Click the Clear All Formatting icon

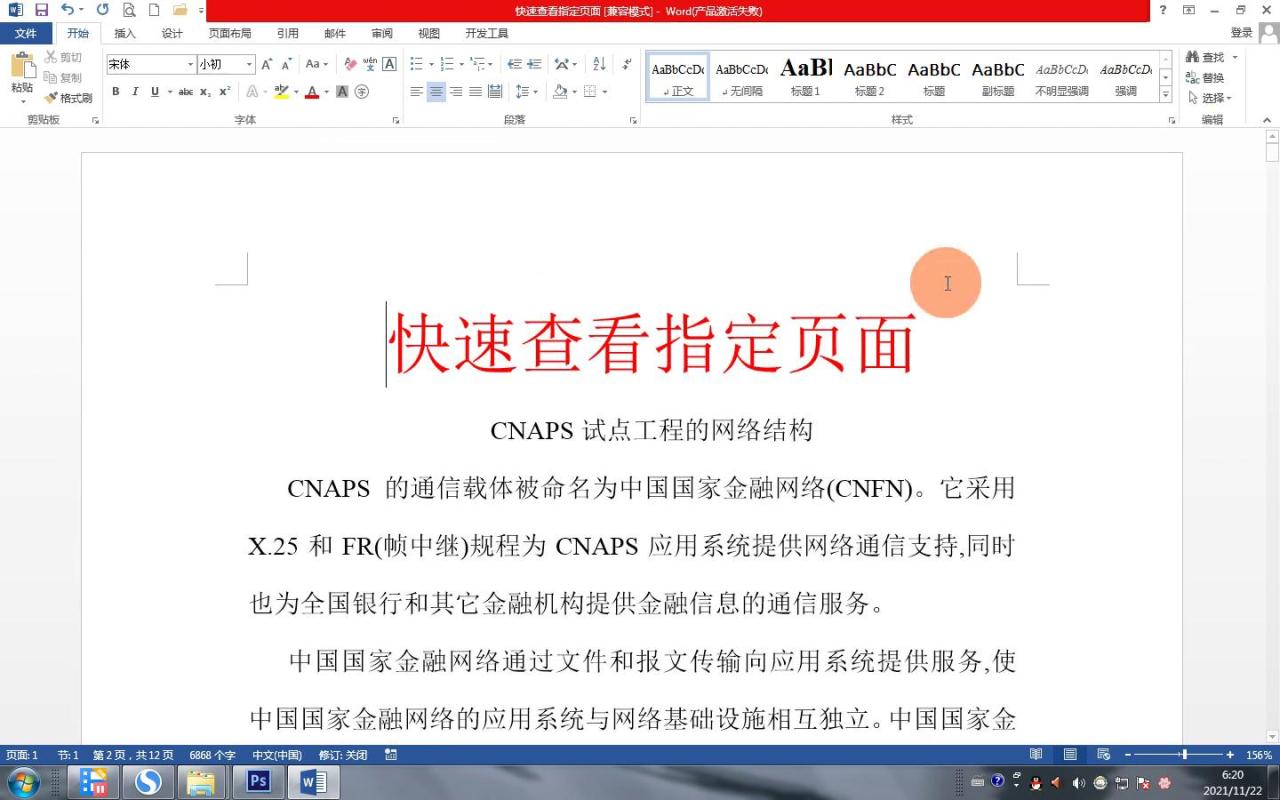(349, 63)
